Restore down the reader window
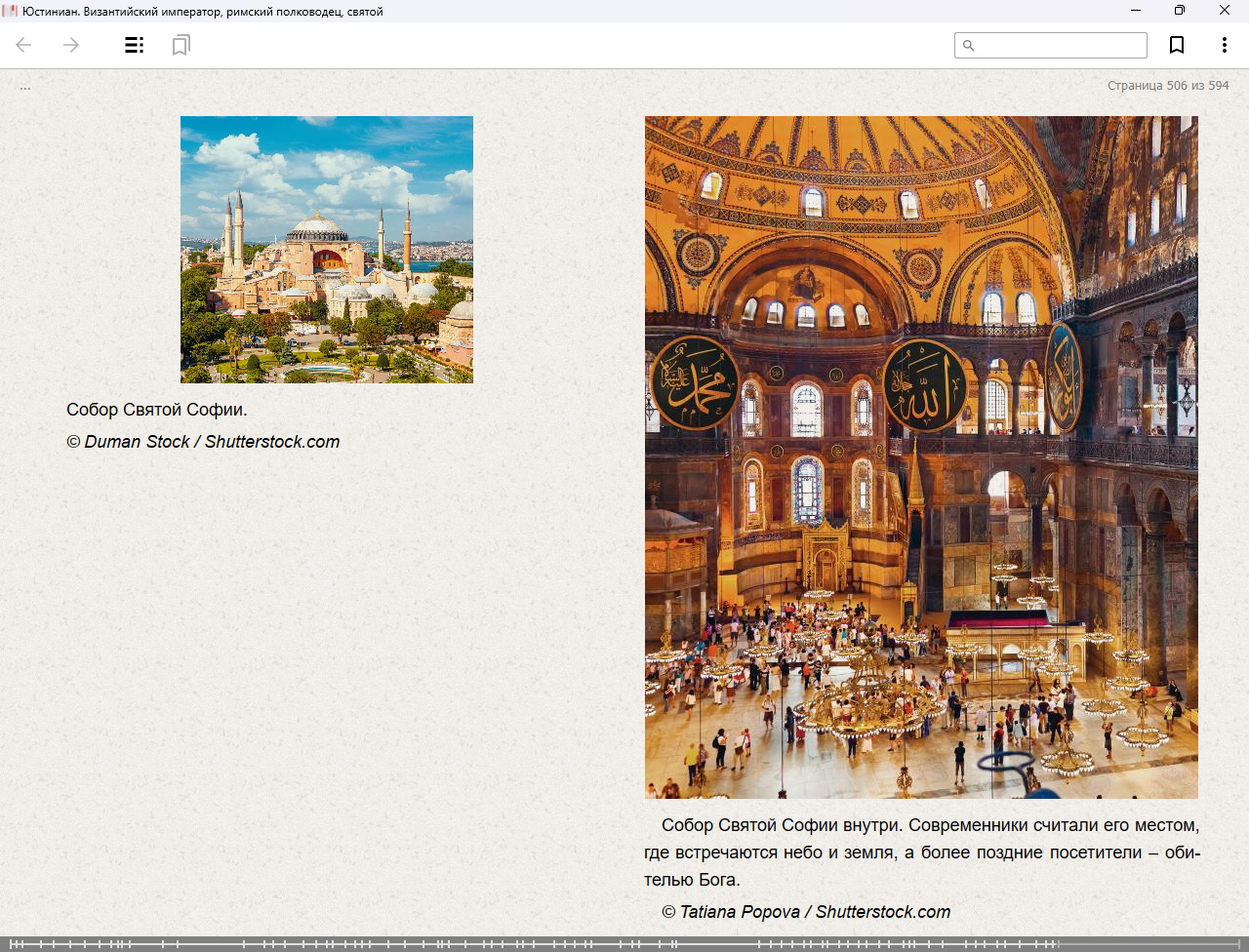The width and height of the screenshot is (1249, 952). [1180, 11]
